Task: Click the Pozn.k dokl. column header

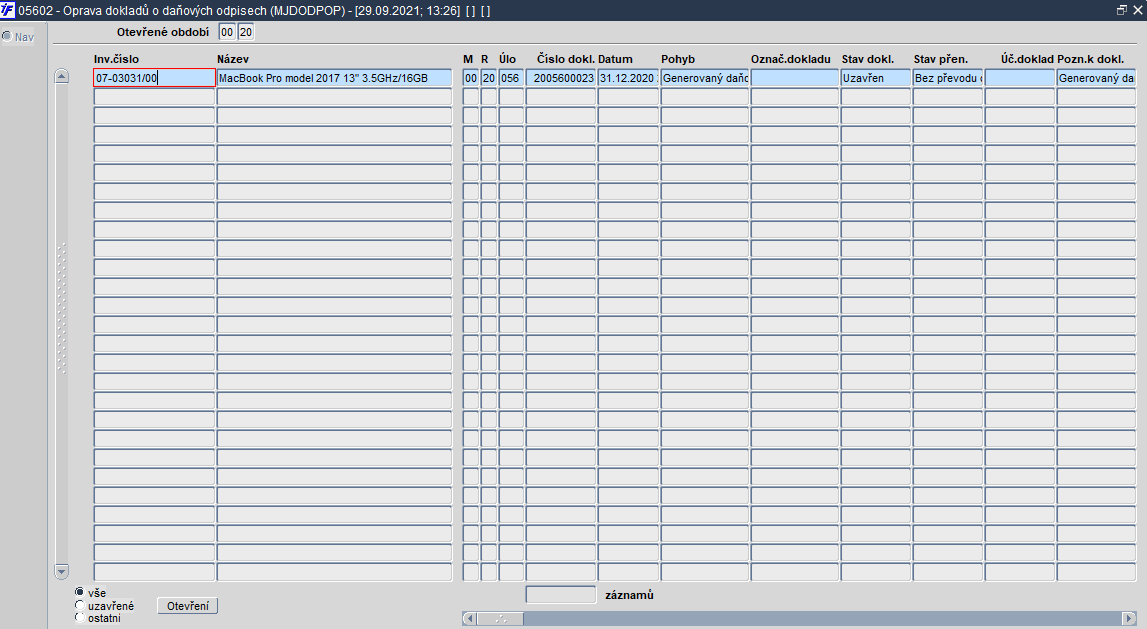Action: point(1091,59)
